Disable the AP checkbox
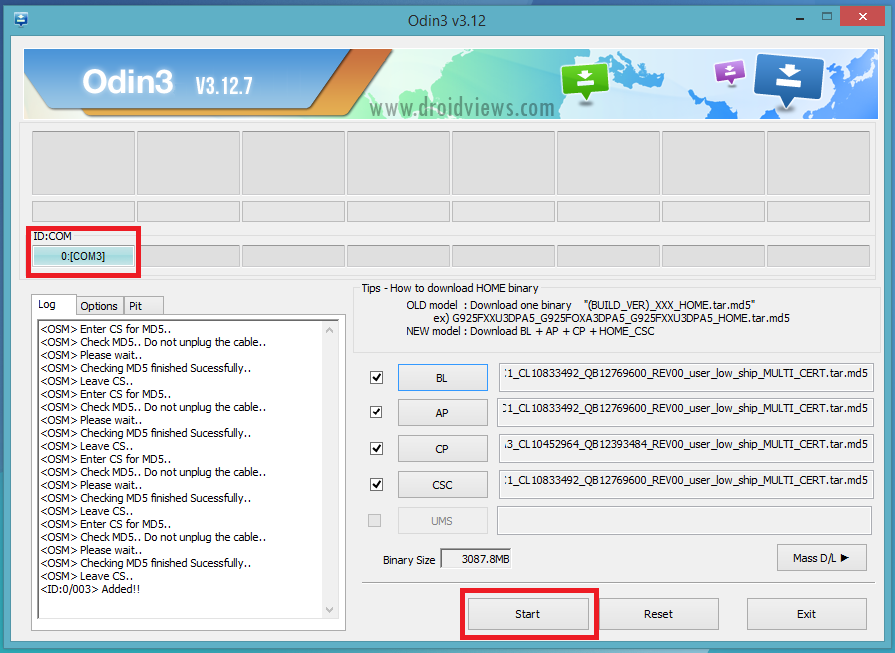The image size is (895, 653). point(376,412)
